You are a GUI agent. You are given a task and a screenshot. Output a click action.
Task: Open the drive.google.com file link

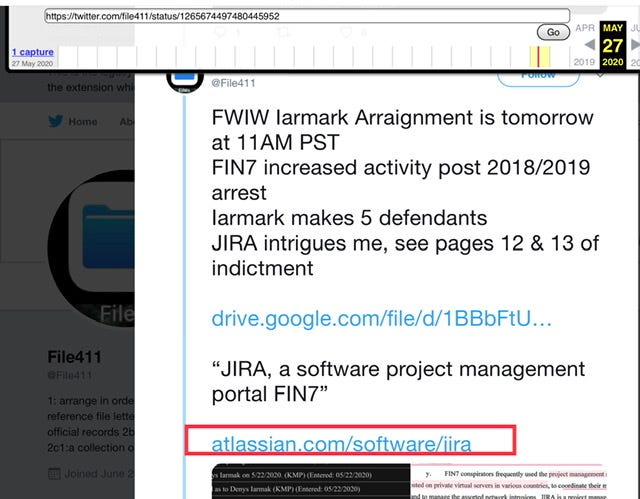tap(382, 318)
